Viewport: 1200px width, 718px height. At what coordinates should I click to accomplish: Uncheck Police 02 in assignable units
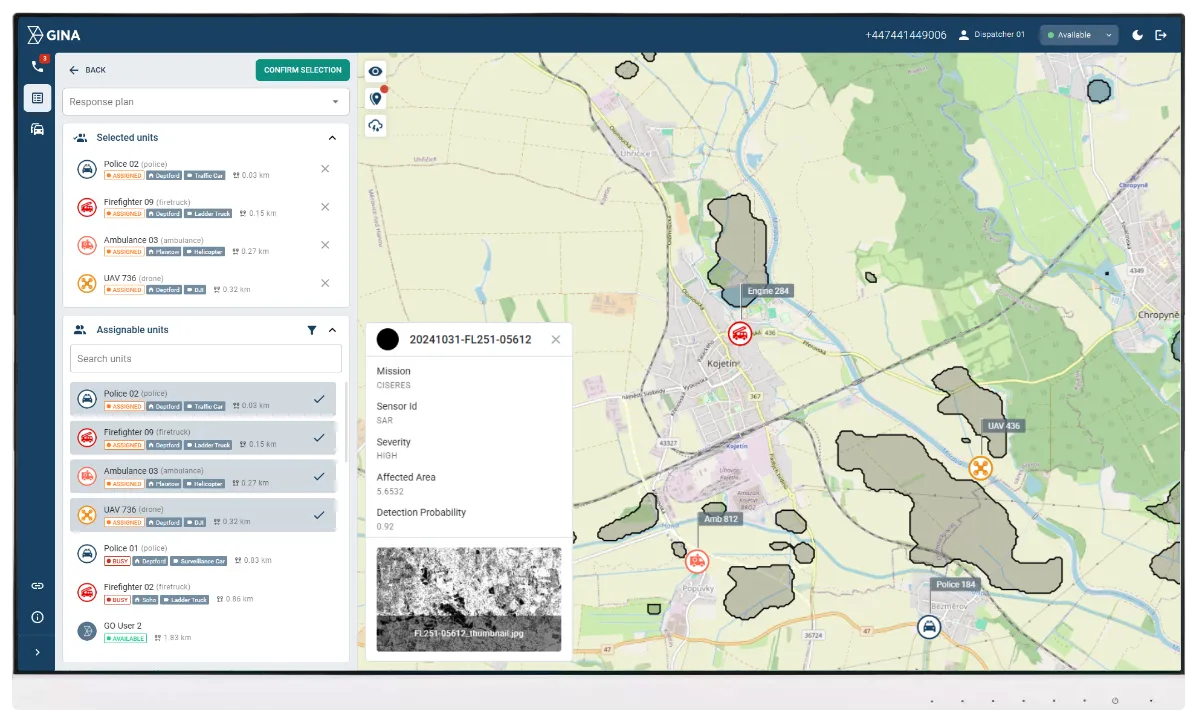tap(319, 398)
